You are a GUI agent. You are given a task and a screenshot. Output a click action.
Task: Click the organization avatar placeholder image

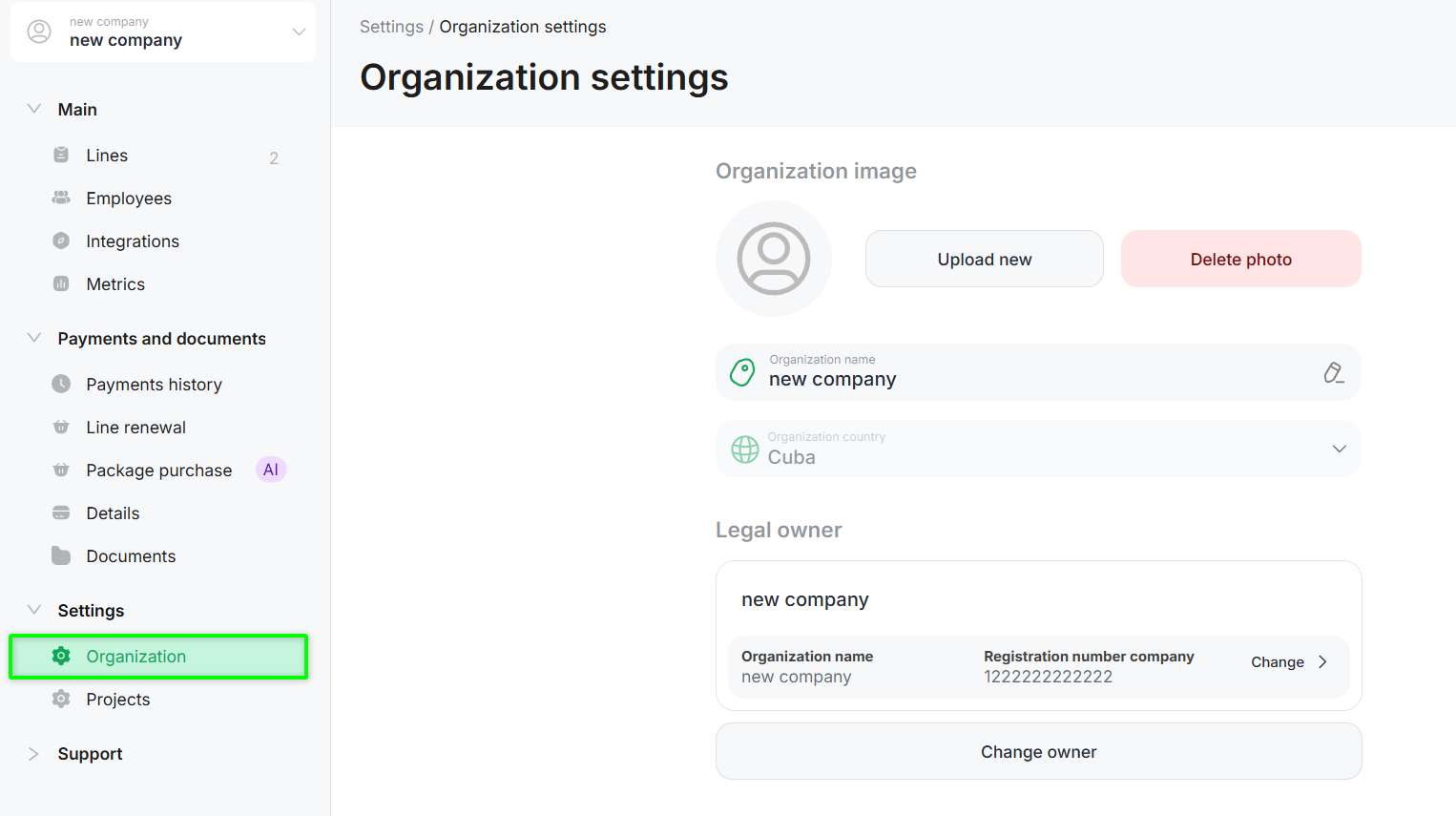pyautogui.click(x=774, y=259)
